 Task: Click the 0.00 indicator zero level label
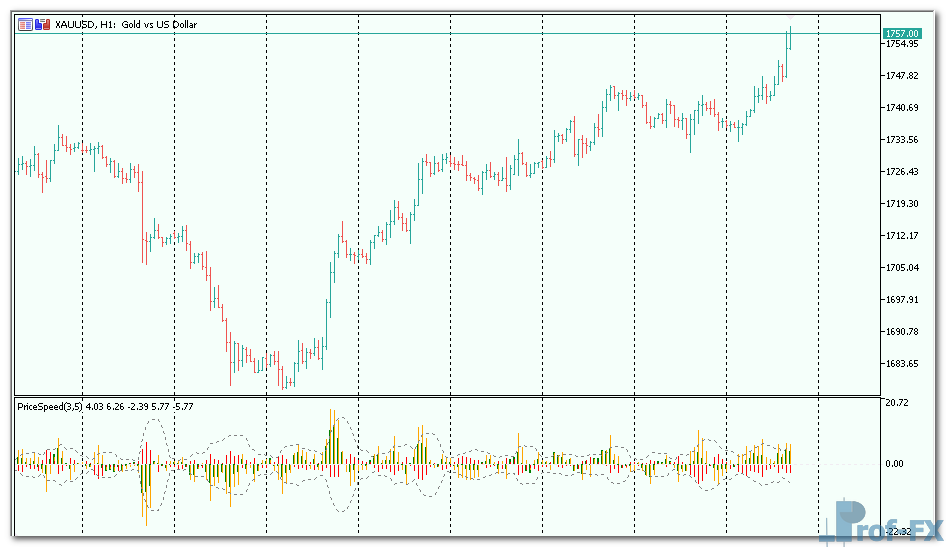click(x=893, y=464)
